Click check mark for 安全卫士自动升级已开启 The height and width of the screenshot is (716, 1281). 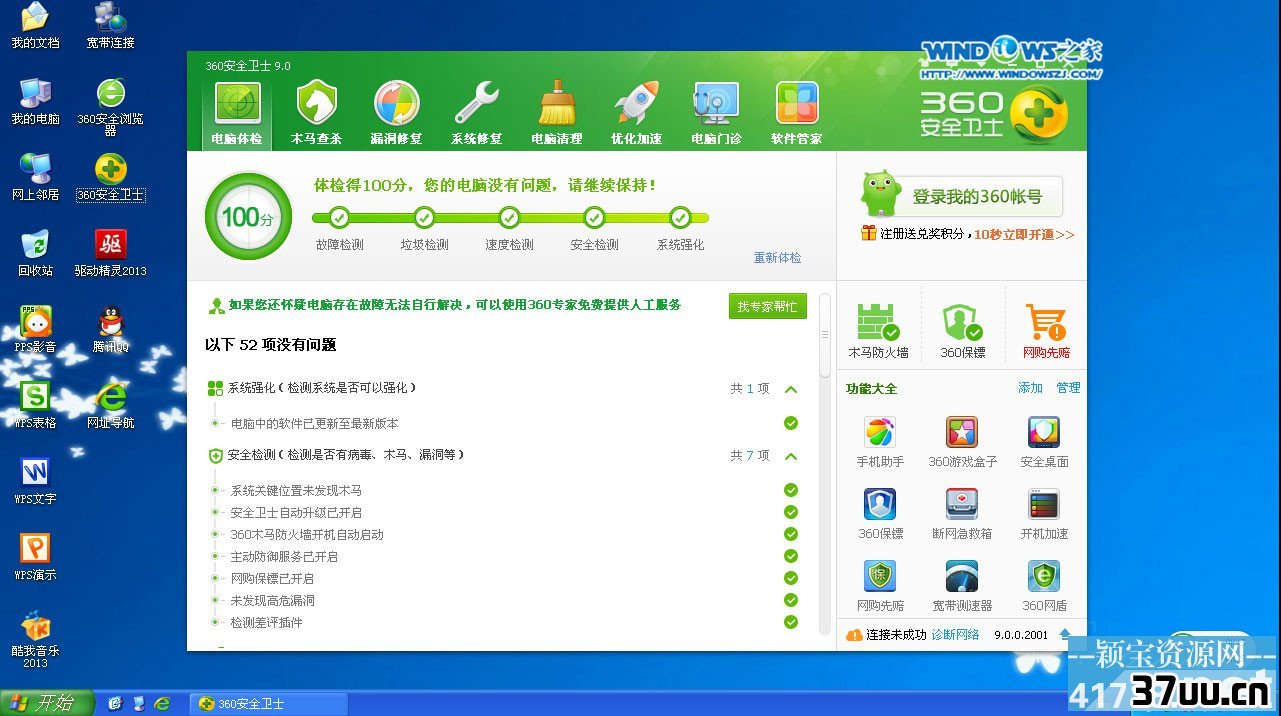791,512
